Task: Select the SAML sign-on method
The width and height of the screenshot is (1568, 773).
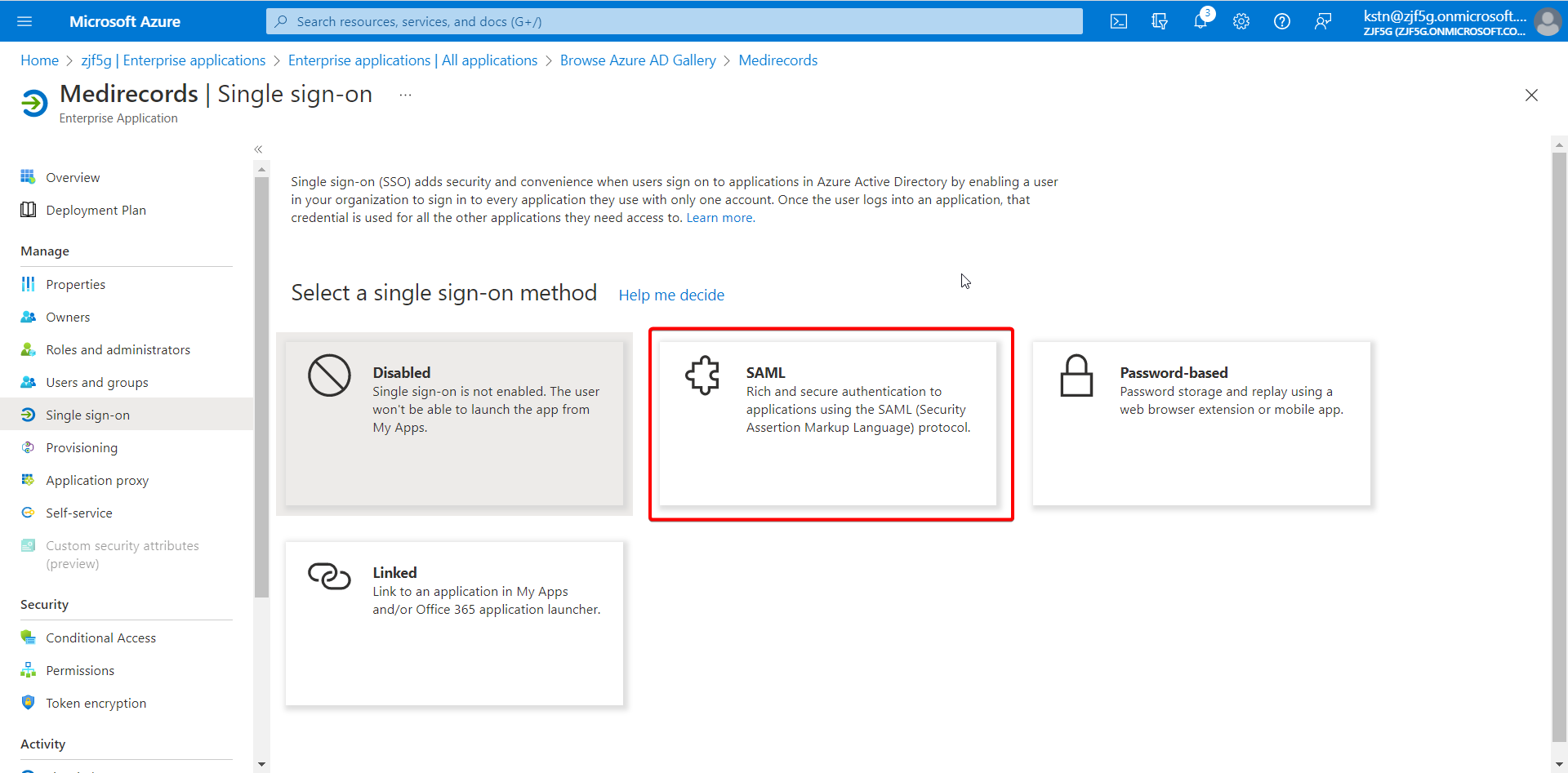Action: coord(828,424)
